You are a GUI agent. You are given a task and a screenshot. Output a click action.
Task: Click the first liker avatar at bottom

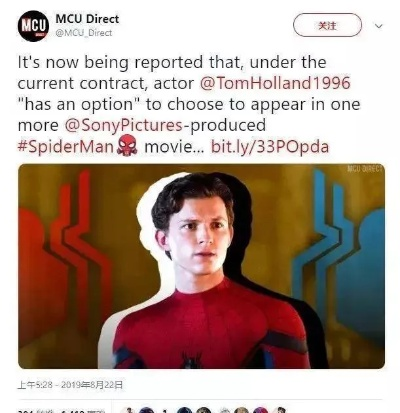point(126,410)
